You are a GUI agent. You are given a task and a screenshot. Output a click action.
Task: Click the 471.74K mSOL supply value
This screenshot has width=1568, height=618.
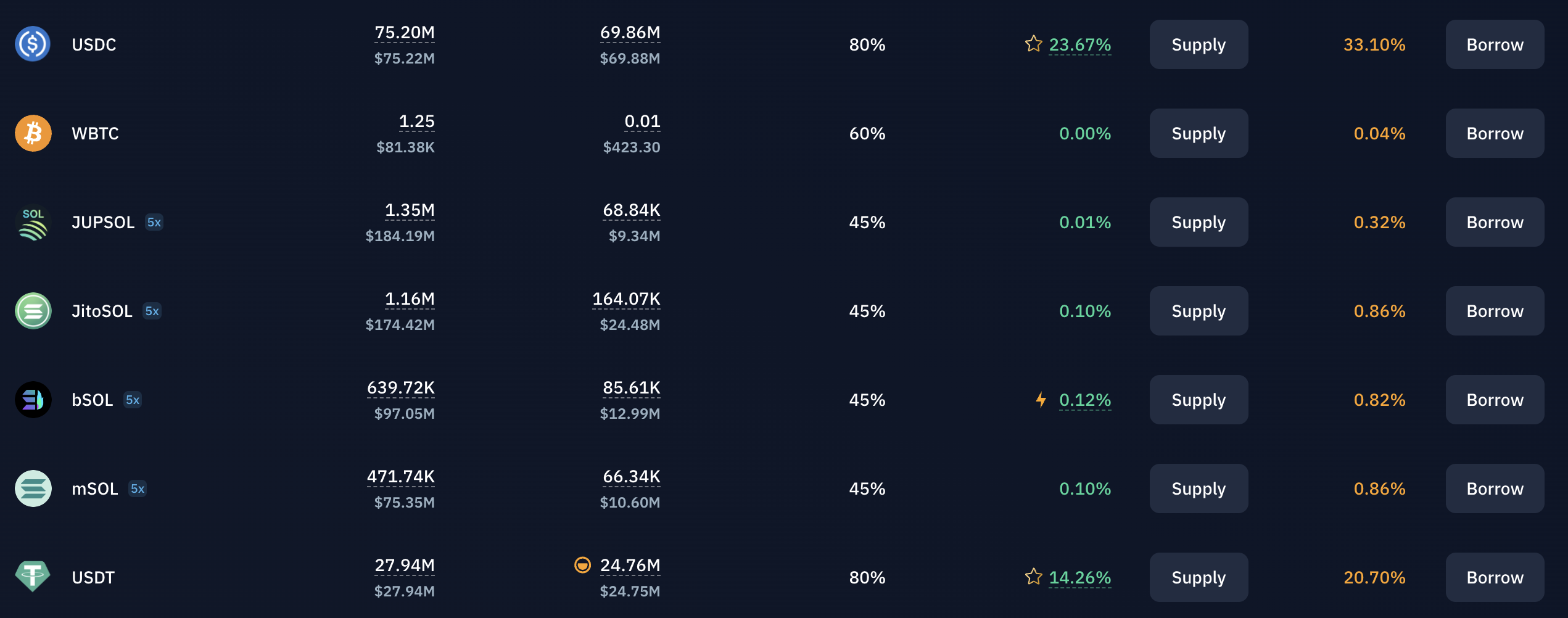[x=401, y=476]
